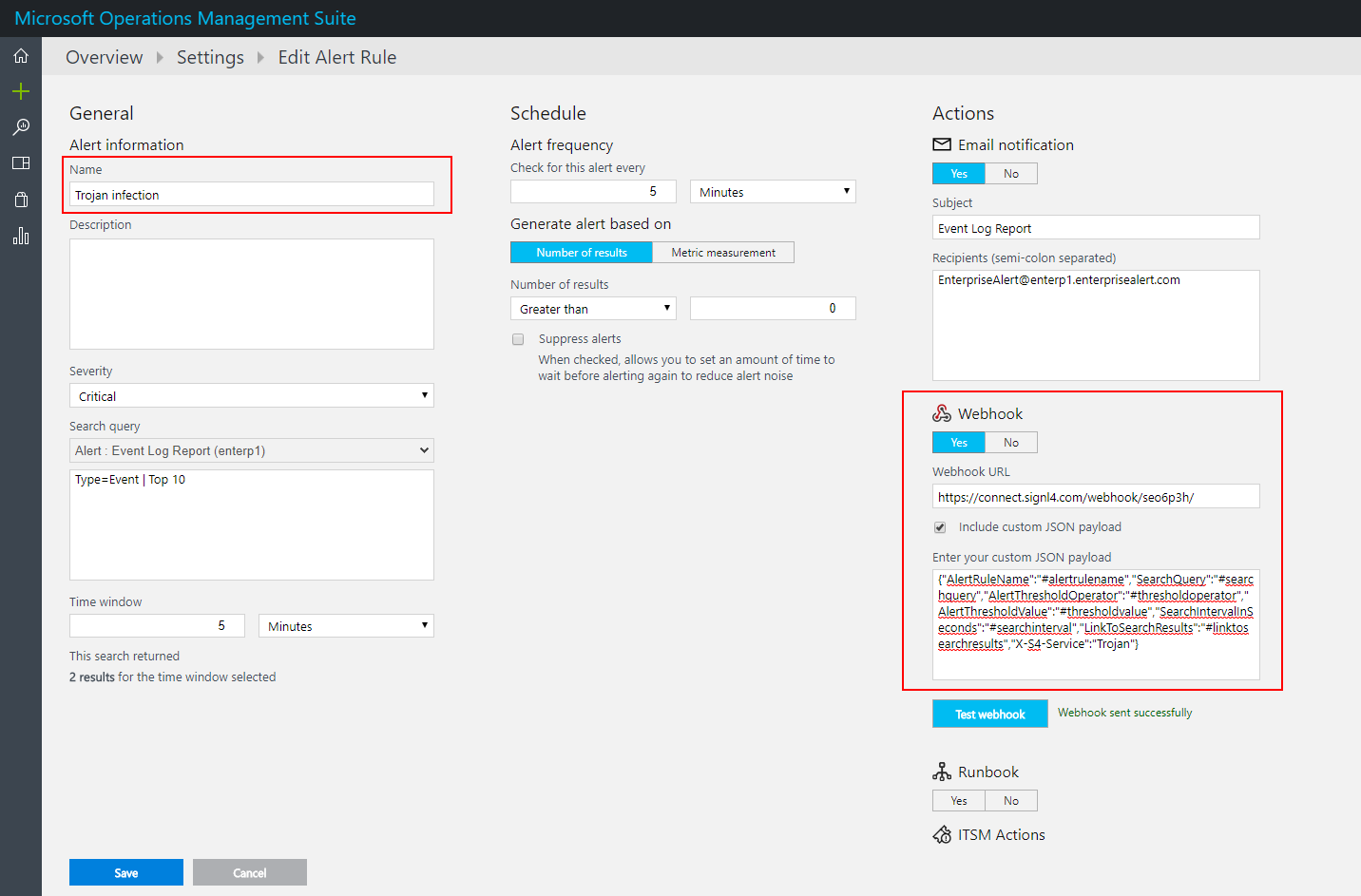Set Email notification to Yes

pyautogui.click(x=959, y=174)
